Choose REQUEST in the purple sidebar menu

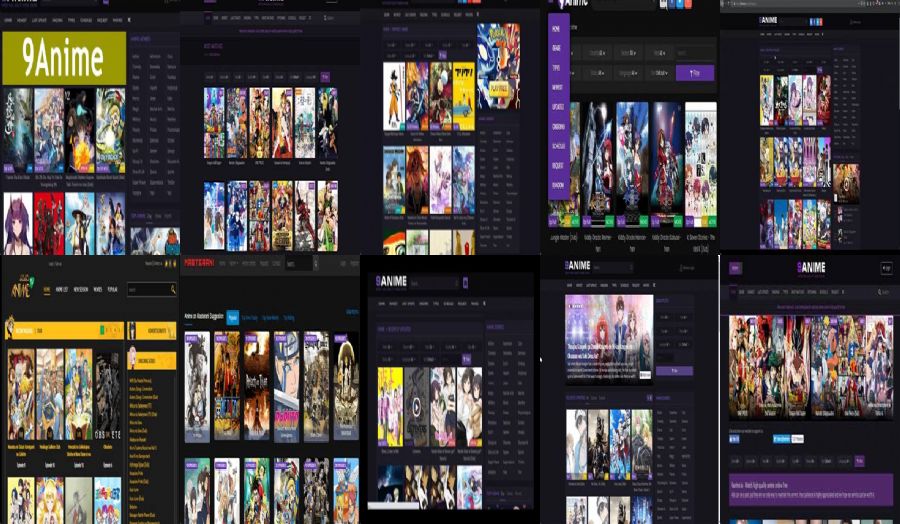[x=557, y=165]
